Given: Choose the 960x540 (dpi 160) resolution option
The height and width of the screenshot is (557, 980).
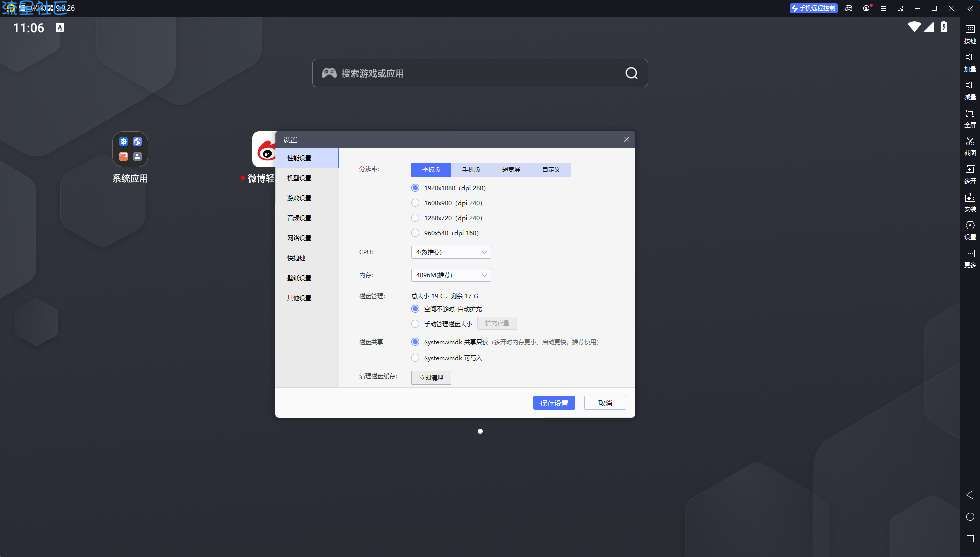Looking at the screenshot, I should [416, 232].
